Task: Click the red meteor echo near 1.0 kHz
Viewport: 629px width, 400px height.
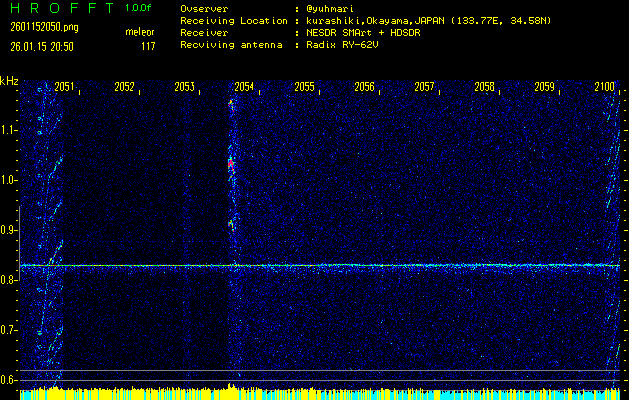Action: coord(231,165)
